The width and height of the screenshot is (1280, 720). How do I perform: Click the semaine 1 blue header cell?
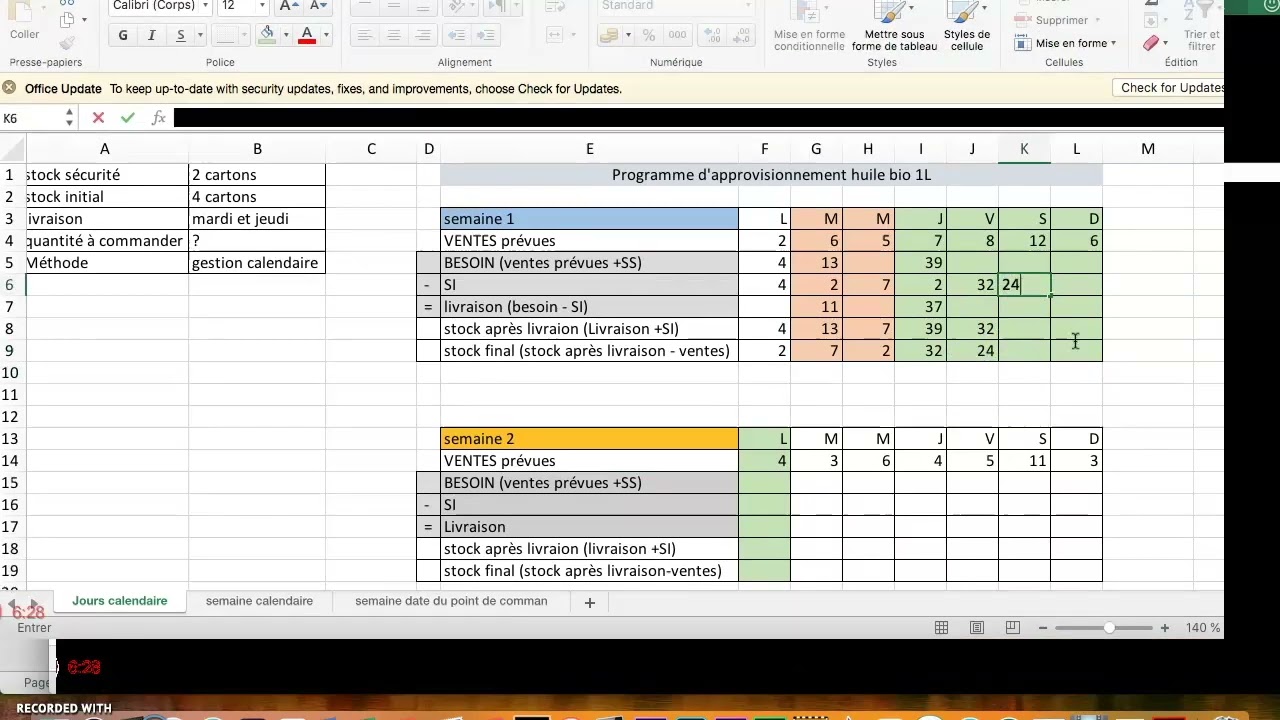point(589,219)
